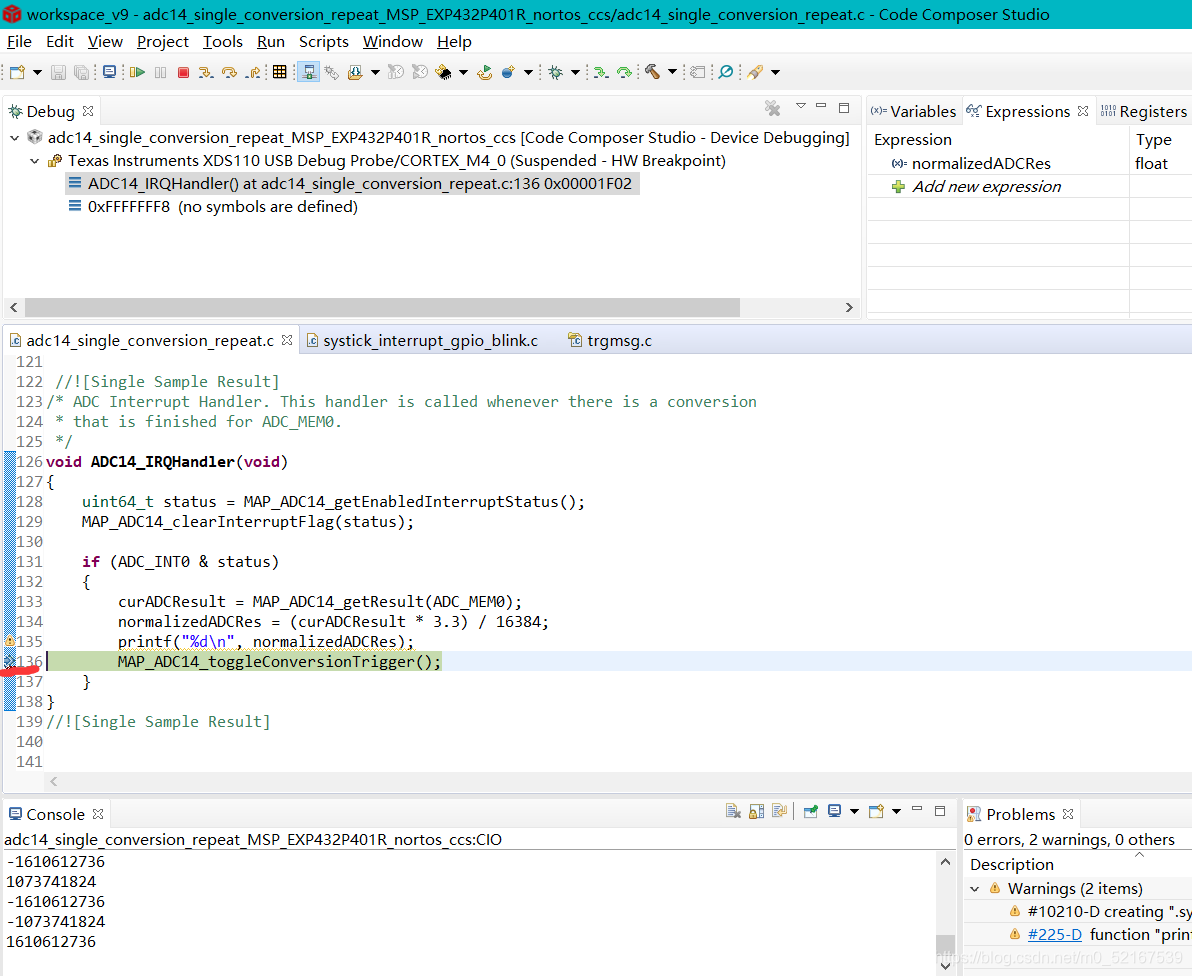Click the Clear Console icon
1192x976 pixels.
(733, 811)
